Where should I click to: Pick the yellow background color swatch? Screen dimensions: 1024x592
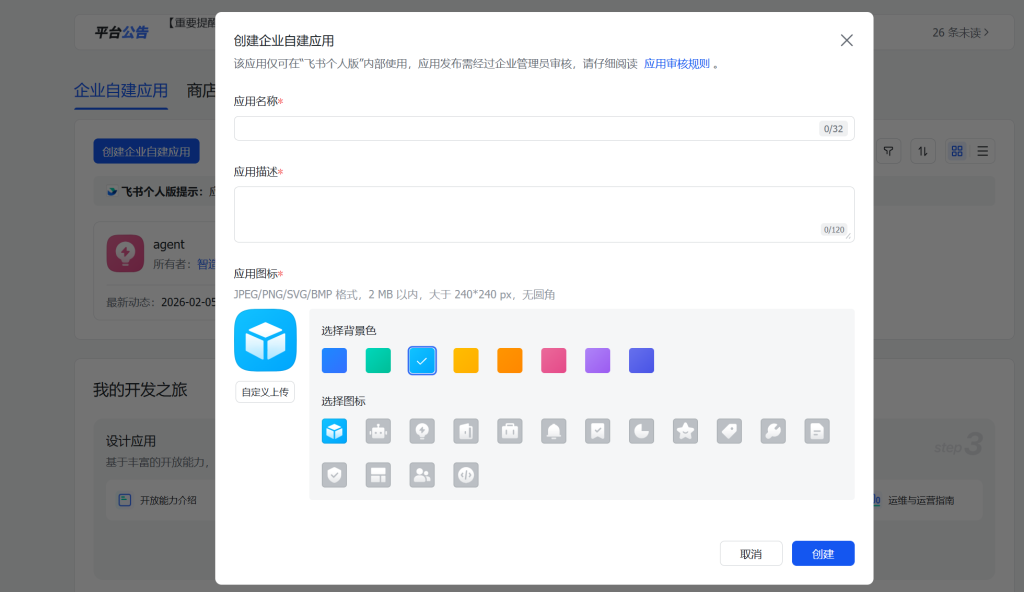click(x=466, y=360)
